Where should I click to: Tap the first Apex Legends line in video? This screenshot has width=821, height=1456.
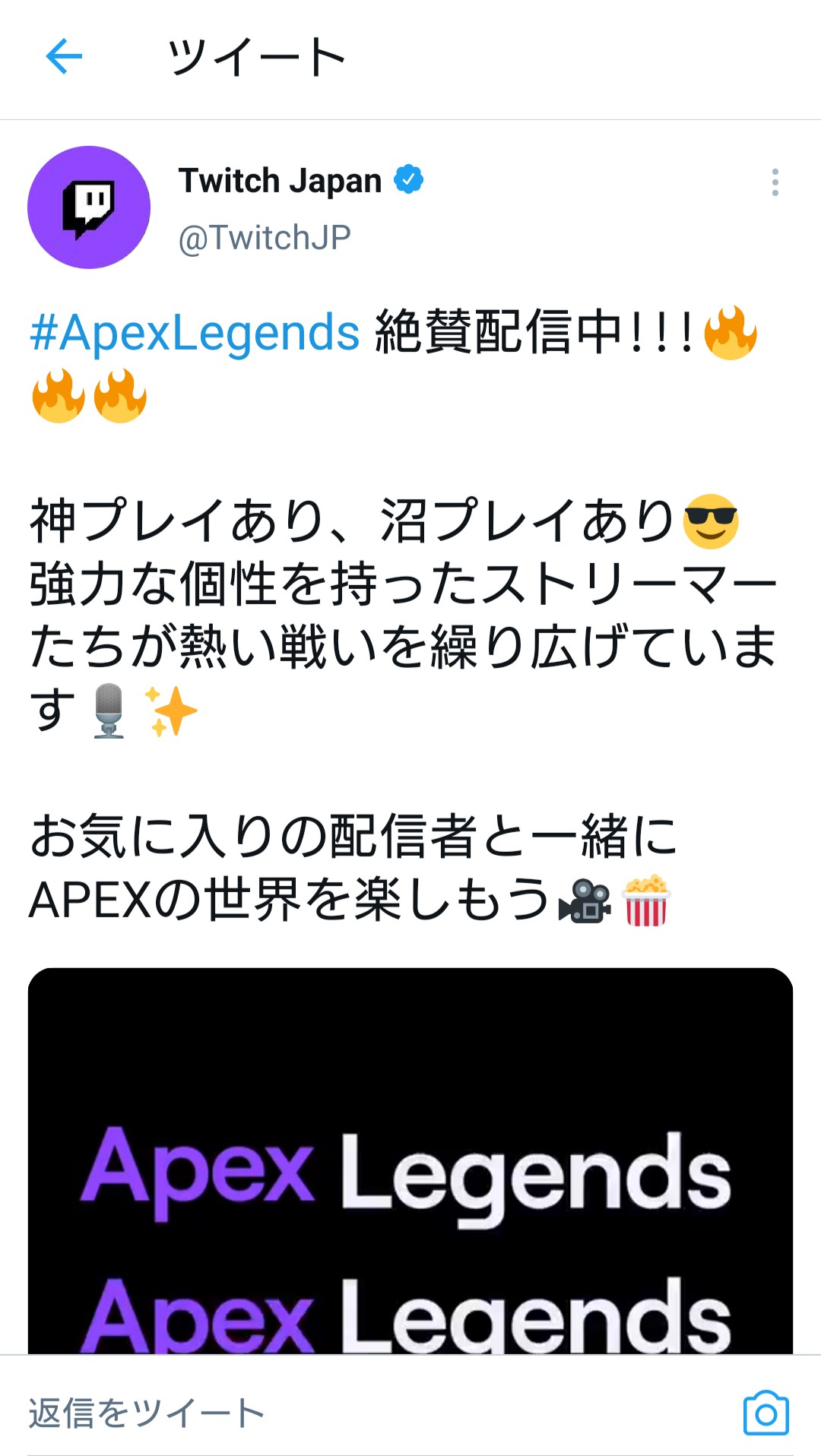[406, 1174]
